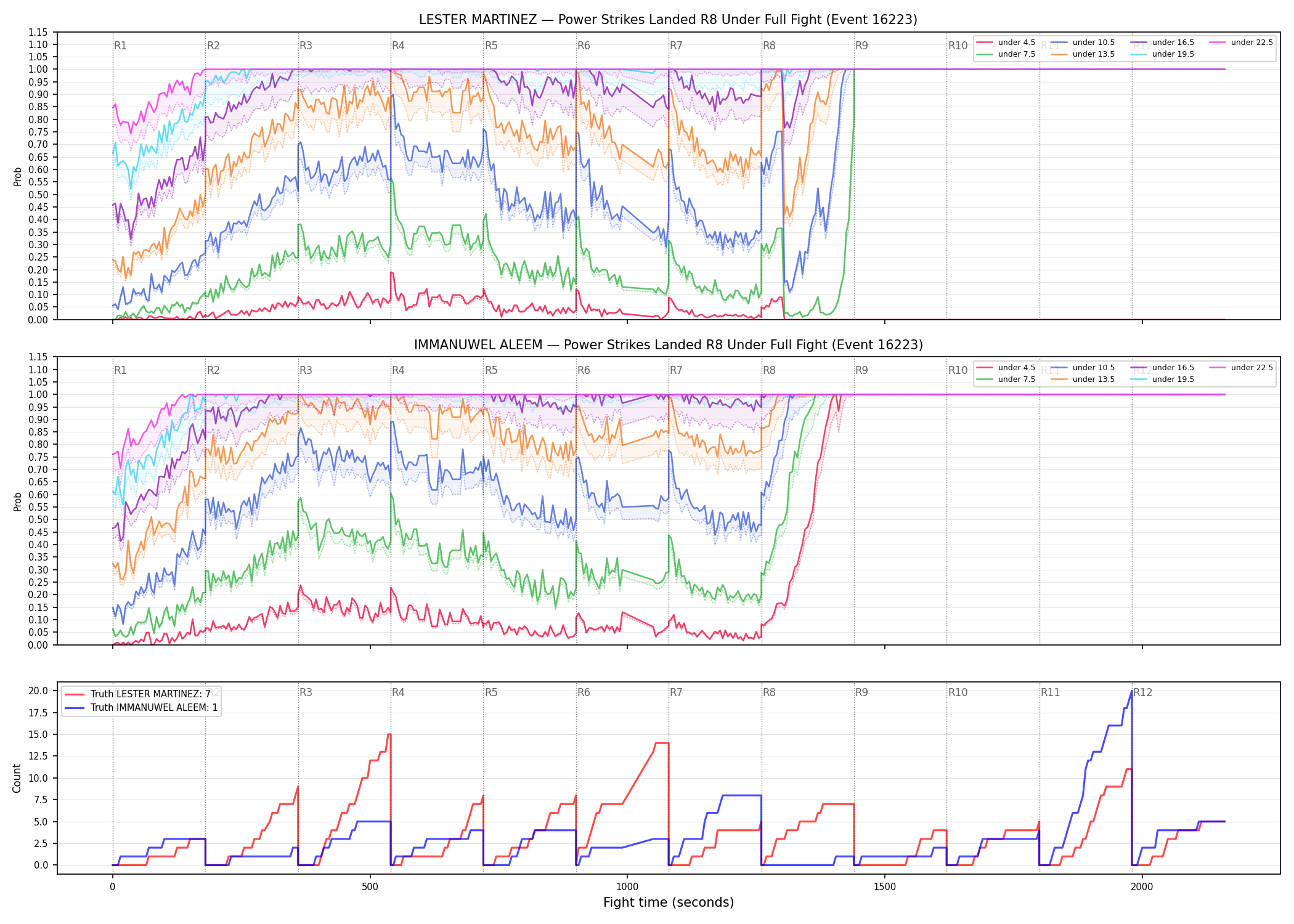Click the 'Count' y-axis label
This screenshot has width=1294, height=924.
pyautogui.click(x=17, y=778)
